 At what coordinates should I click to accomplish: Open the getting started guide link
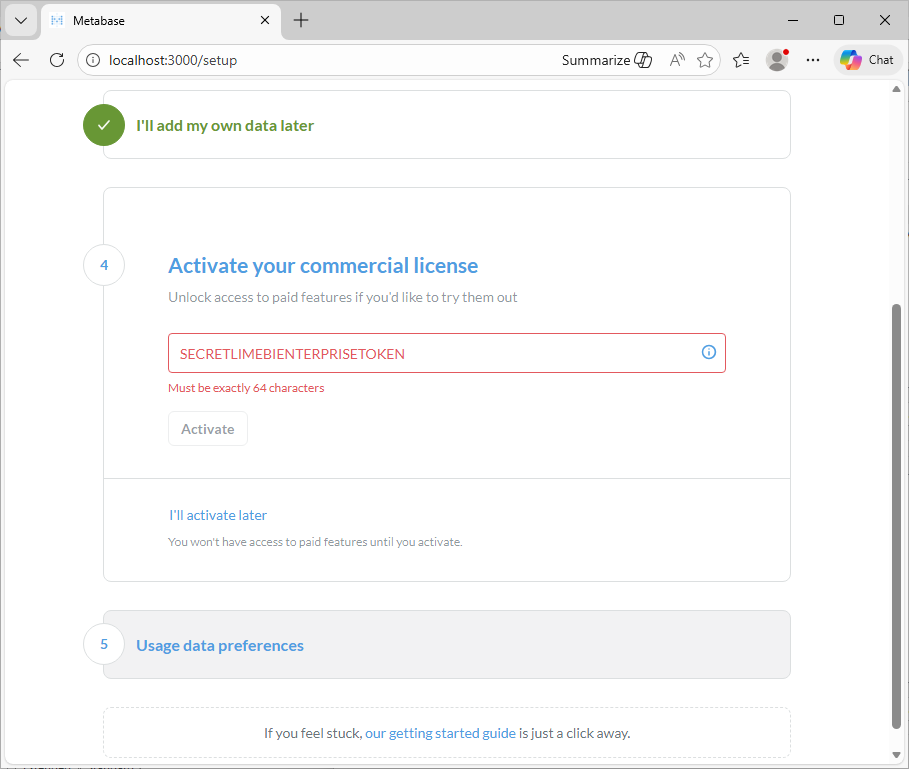[440, 733]
